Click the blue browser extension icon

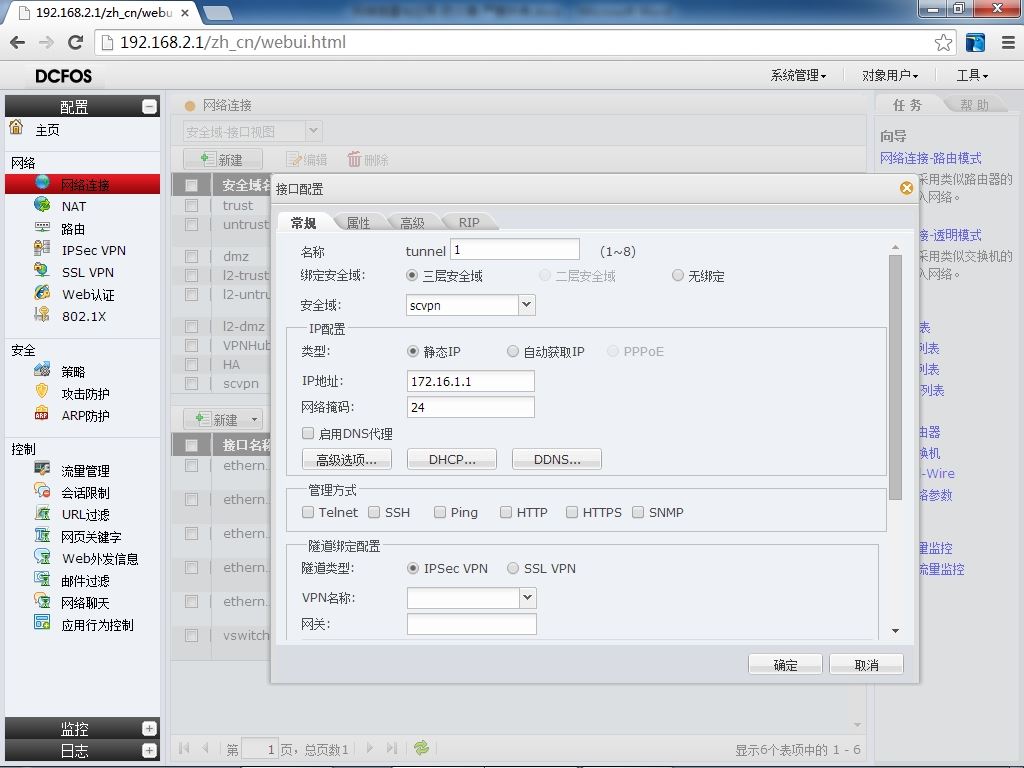pyautogui.click(x=975, y=42)
